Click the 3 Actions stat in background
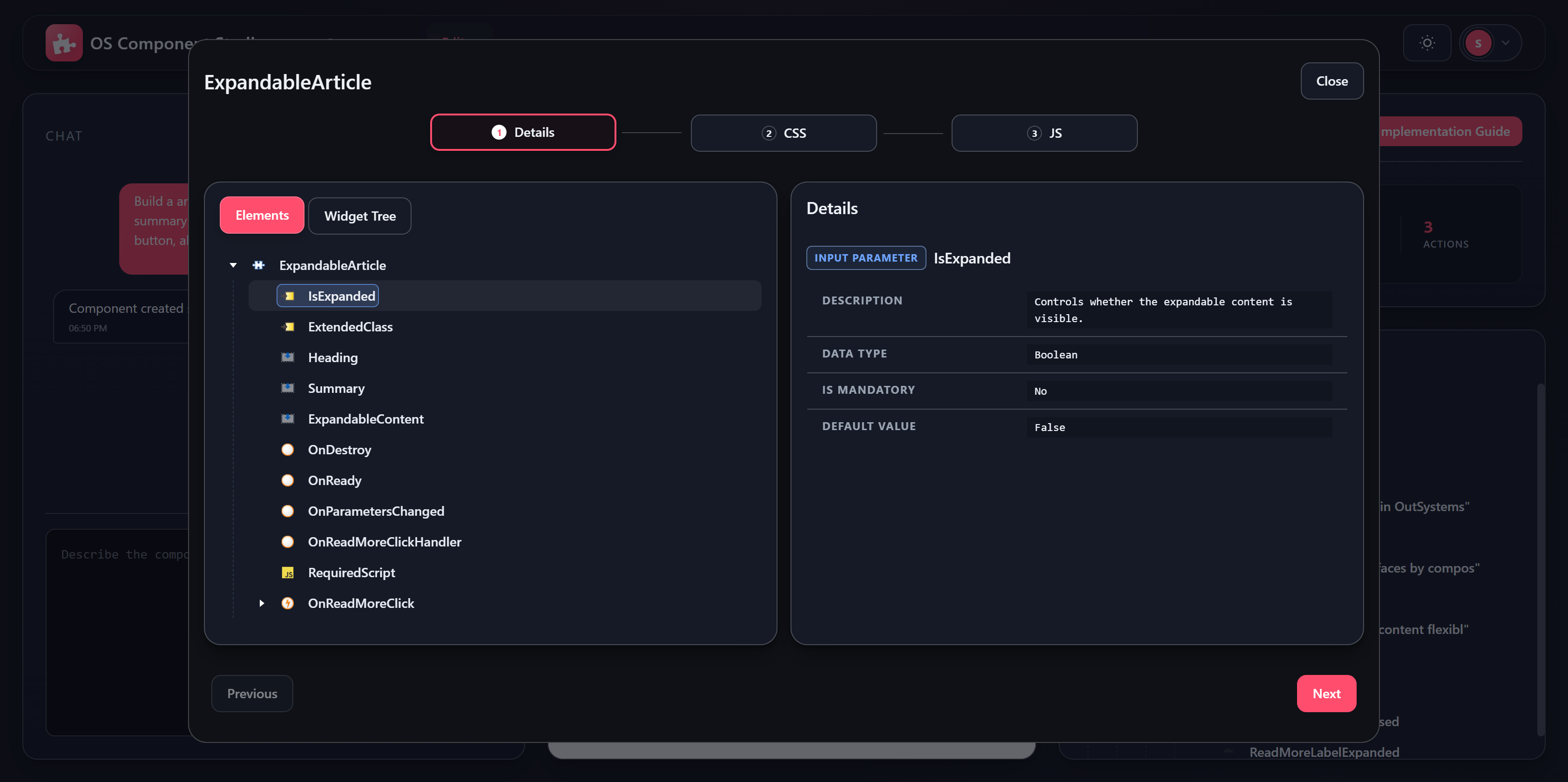Screen dimensions: 1568x782 (1446, 234)
